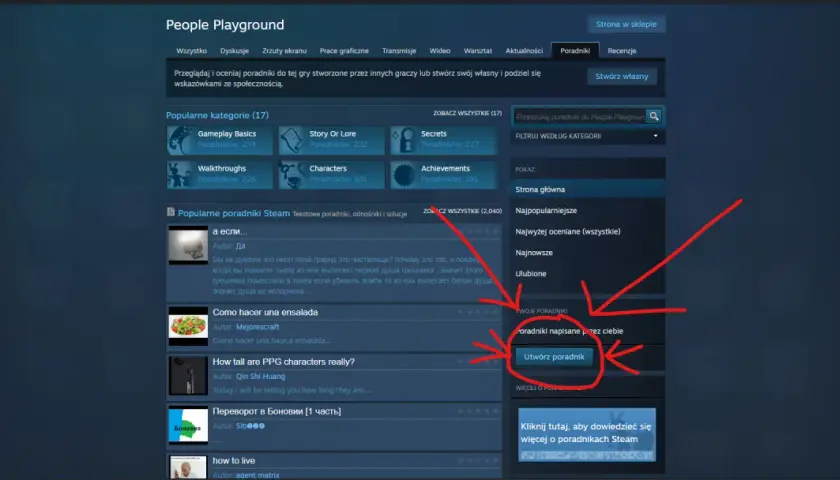This screenshot has height=480, width=840.
Task: Open the Achievements category icon
Action: point(404,175)
